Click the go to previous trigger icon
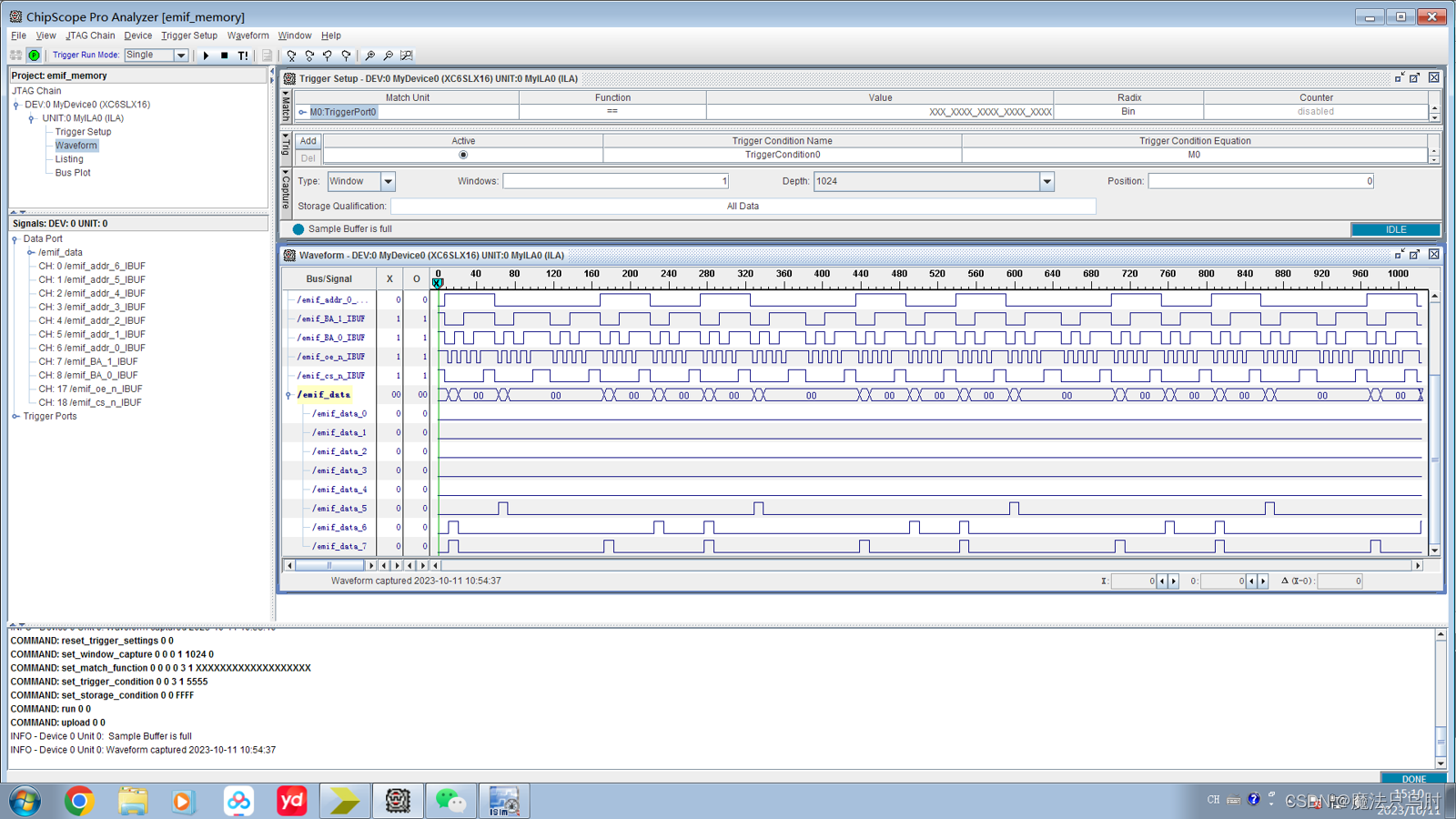Image resolution: width=1456 pixels, height=819 pixels. (328, 56)
